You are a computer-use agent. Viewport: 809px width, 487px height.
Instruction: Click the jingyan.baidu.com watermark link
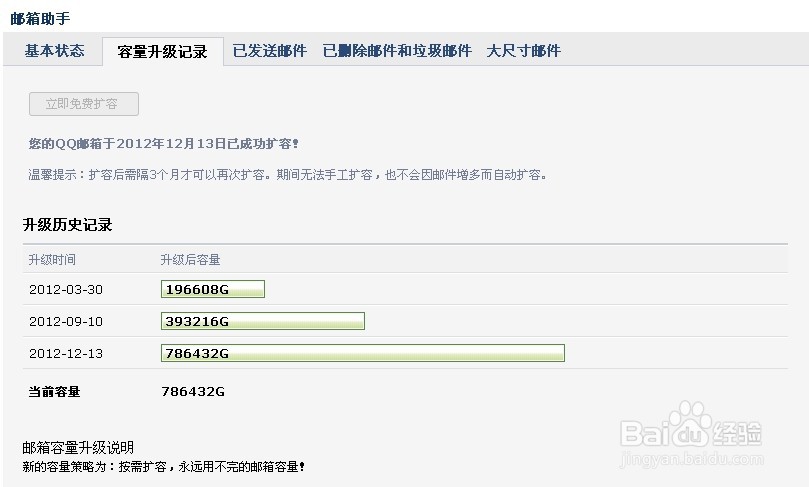coord(692,462)
